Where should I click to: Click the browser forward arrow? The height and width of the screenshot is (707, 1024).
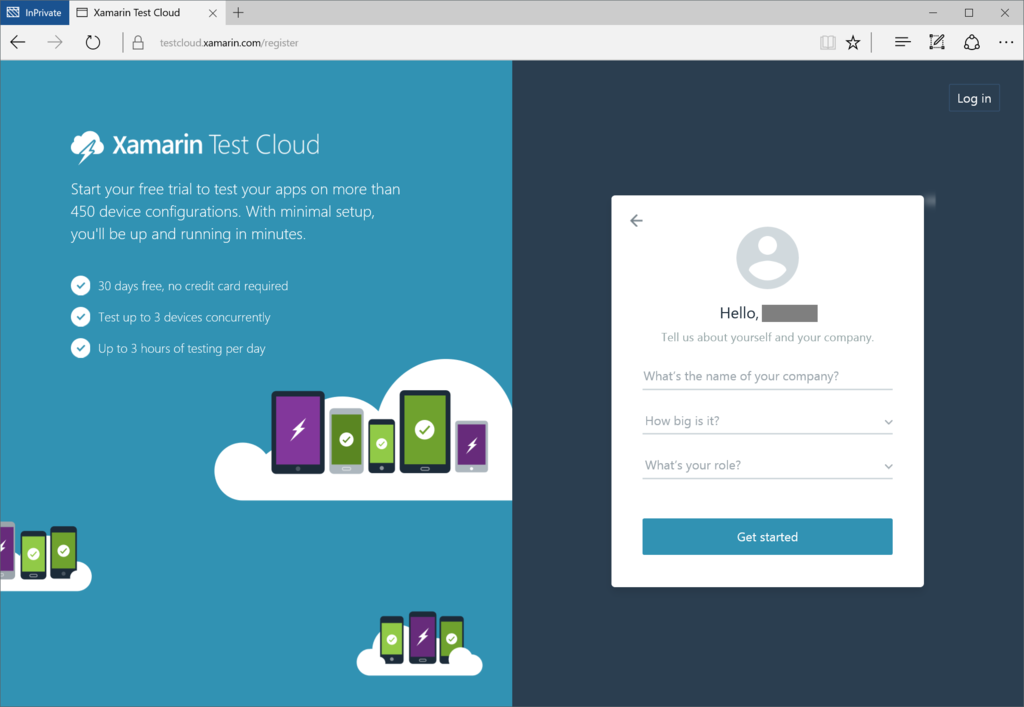(55, 42)
